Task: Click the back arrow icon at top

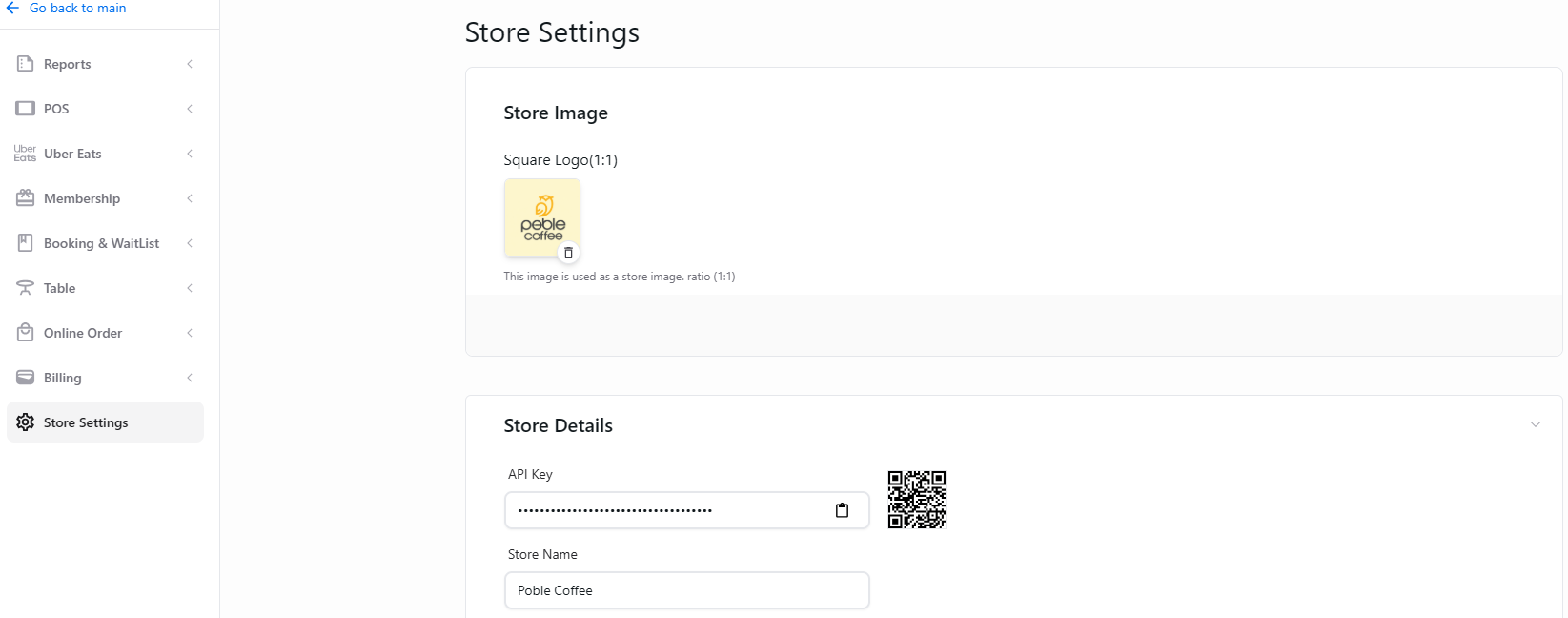Action: [x=12, y=8]
